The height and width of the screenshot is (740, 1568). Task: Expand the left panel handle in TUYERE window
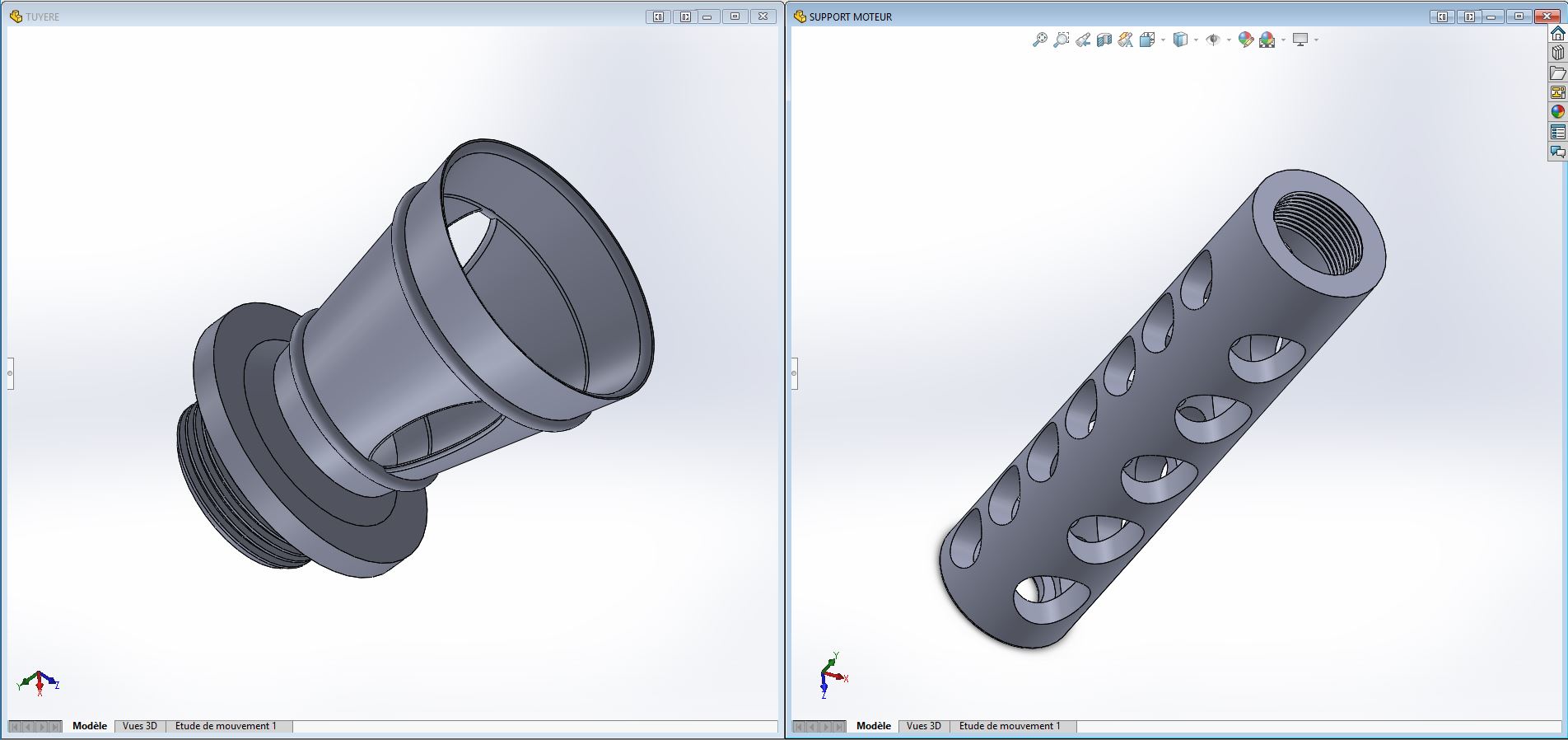10,373
